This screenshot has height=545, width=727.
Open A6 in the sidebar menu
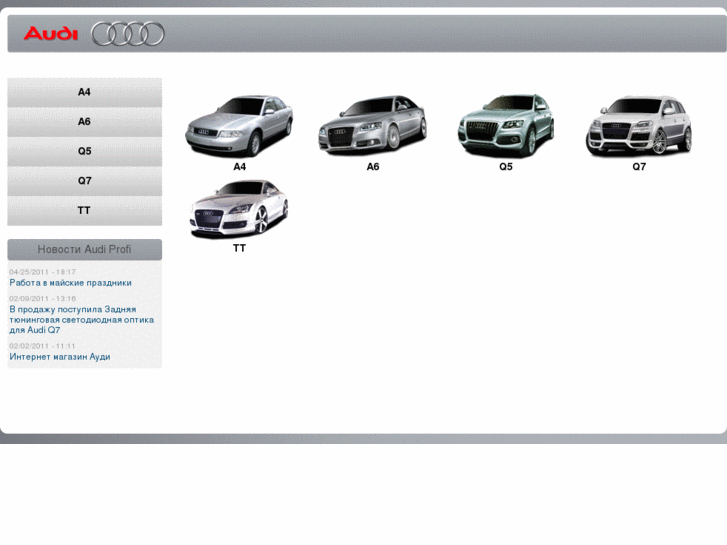[84, 122]
